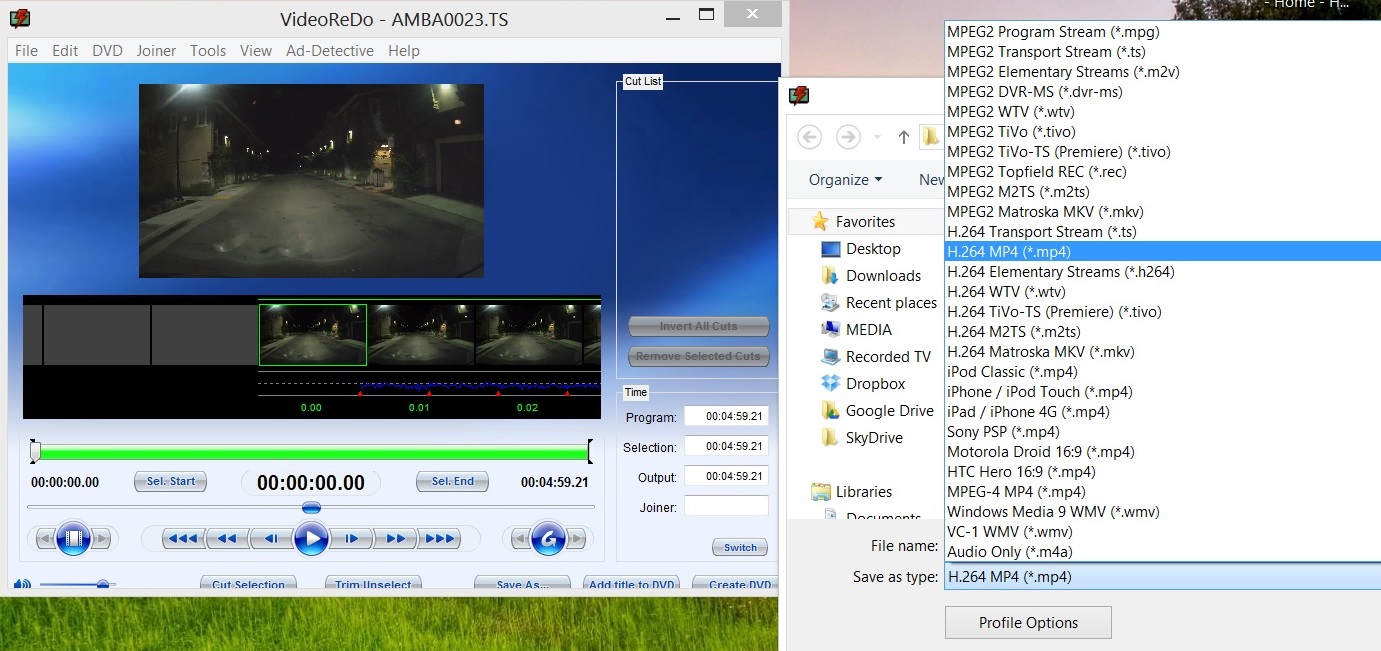
Task: Open the Save as type combo box
Action: click(x=1162, y=576)
